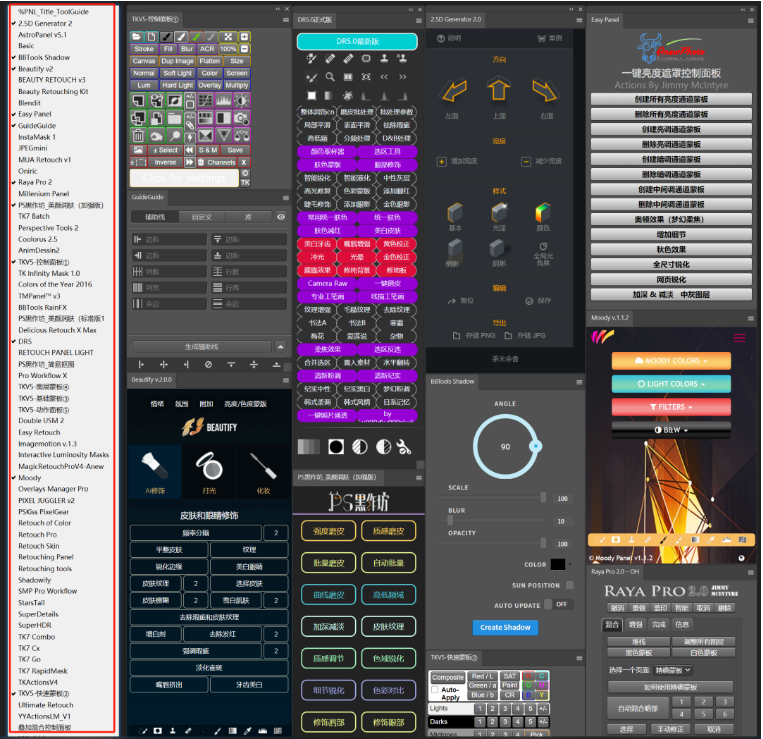
Task: Select the Easy Panel tab header
Action: 605,20
